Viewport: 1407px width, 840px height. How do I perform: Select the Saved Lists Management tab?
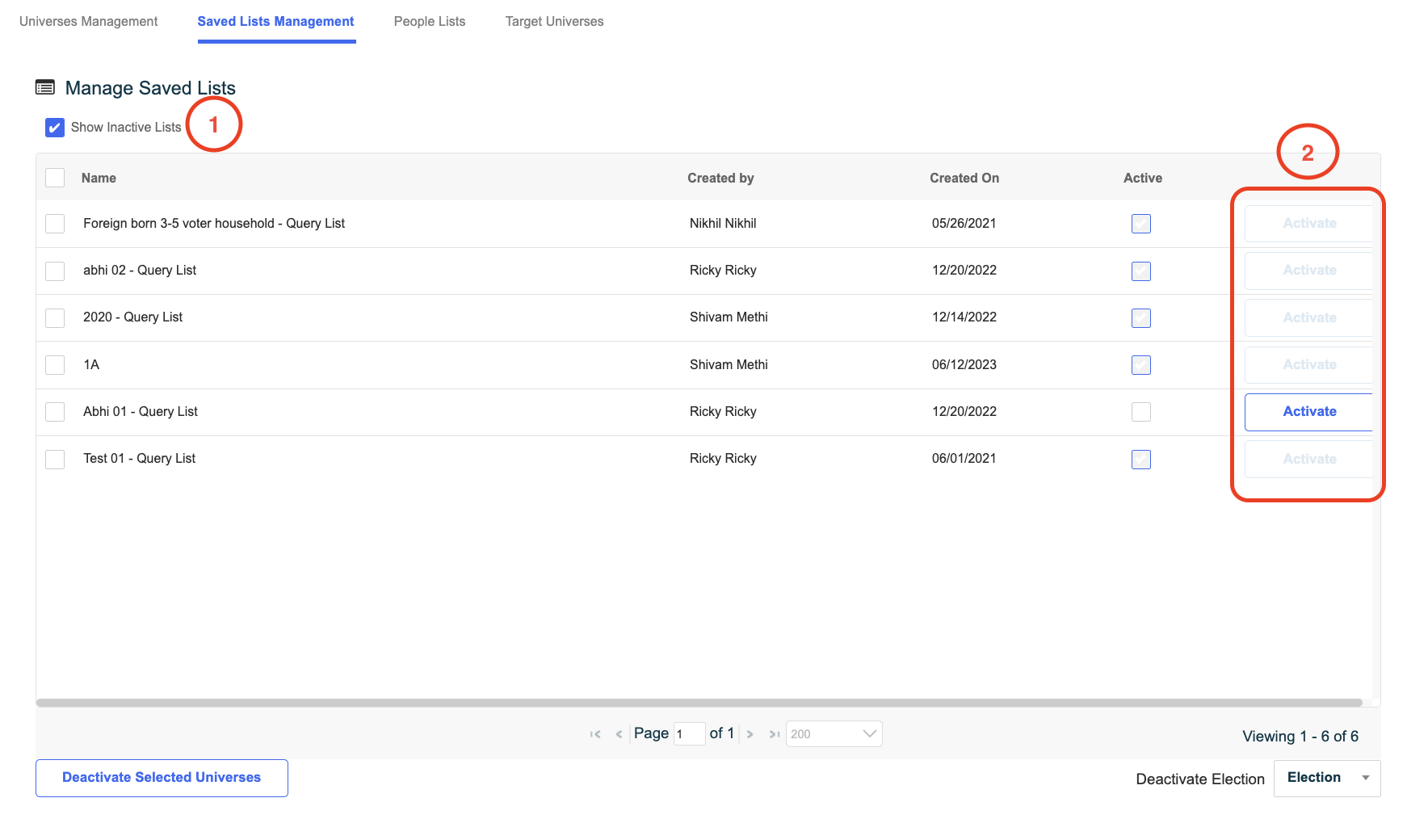(276, 22)
